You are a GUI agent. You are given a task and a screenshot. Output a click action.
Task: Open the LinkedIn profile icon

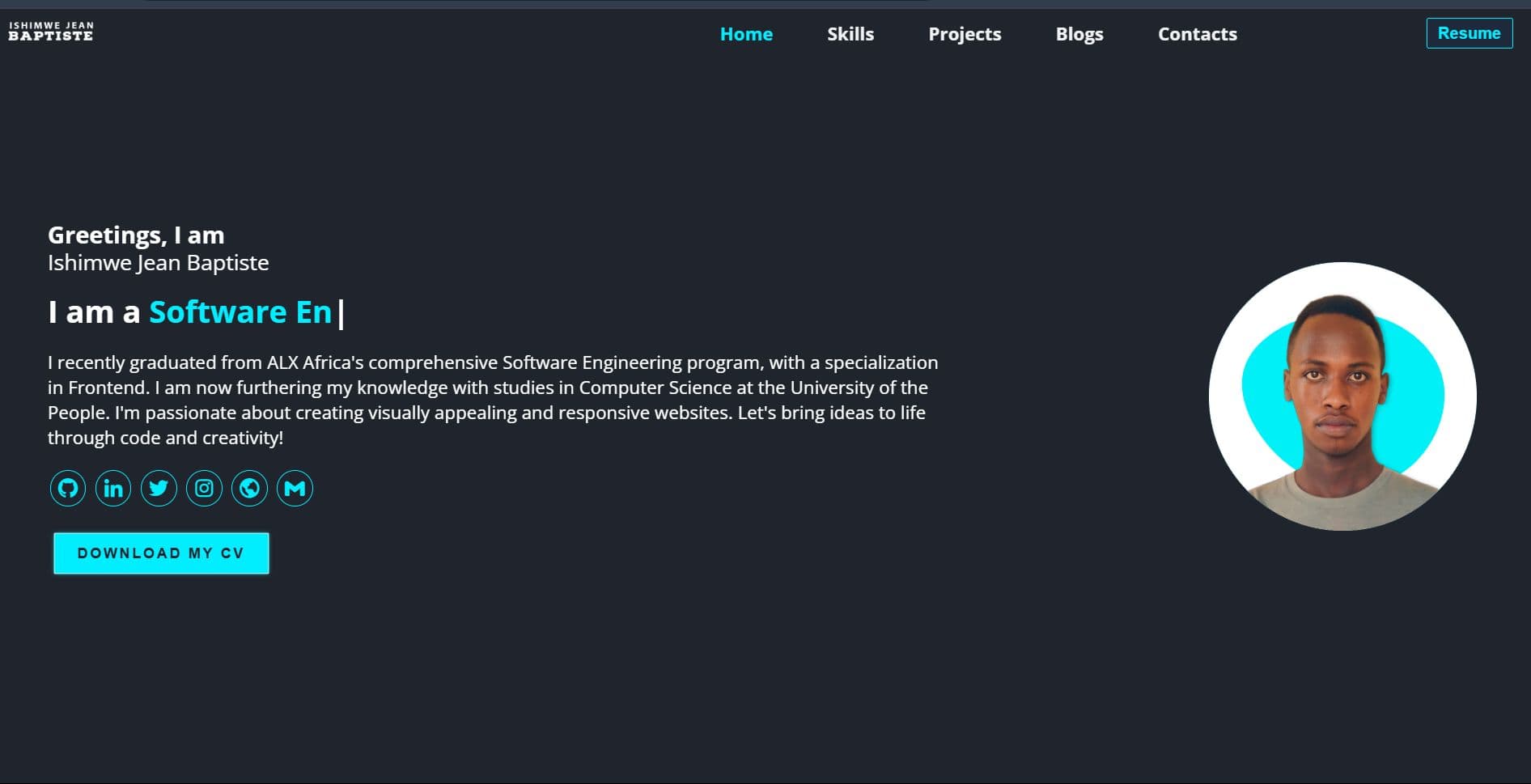(113, 488)
